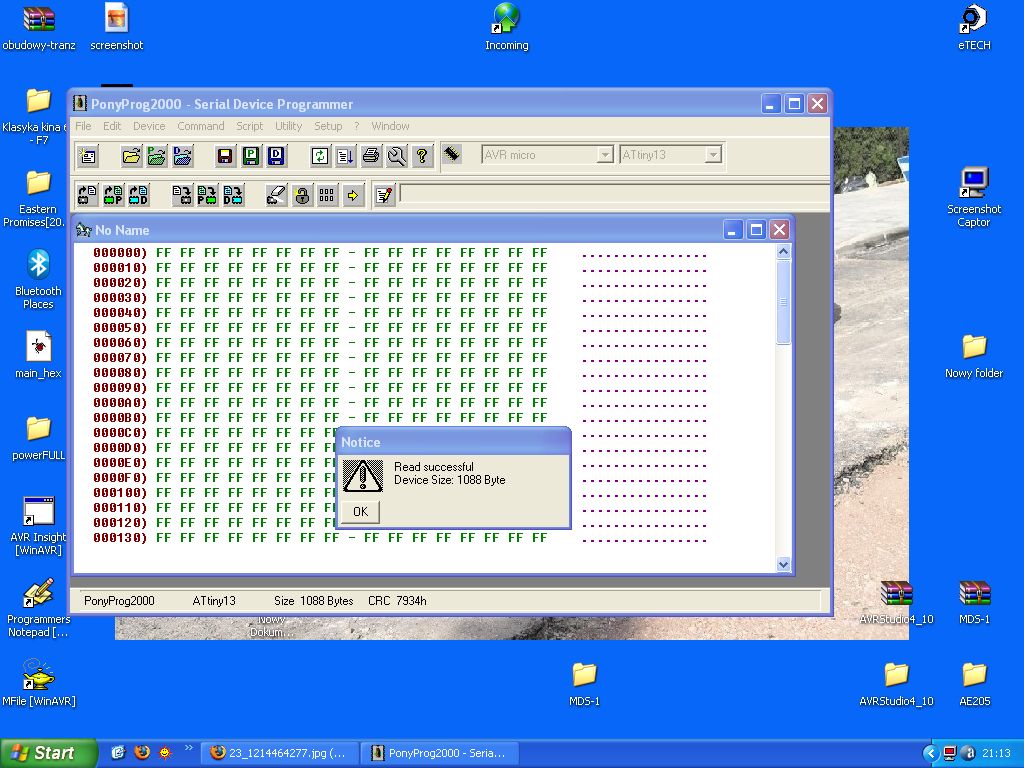The height and width of the screenshot is (768, 1024).
Task: Open the Window menu
Action: point(390,126)
